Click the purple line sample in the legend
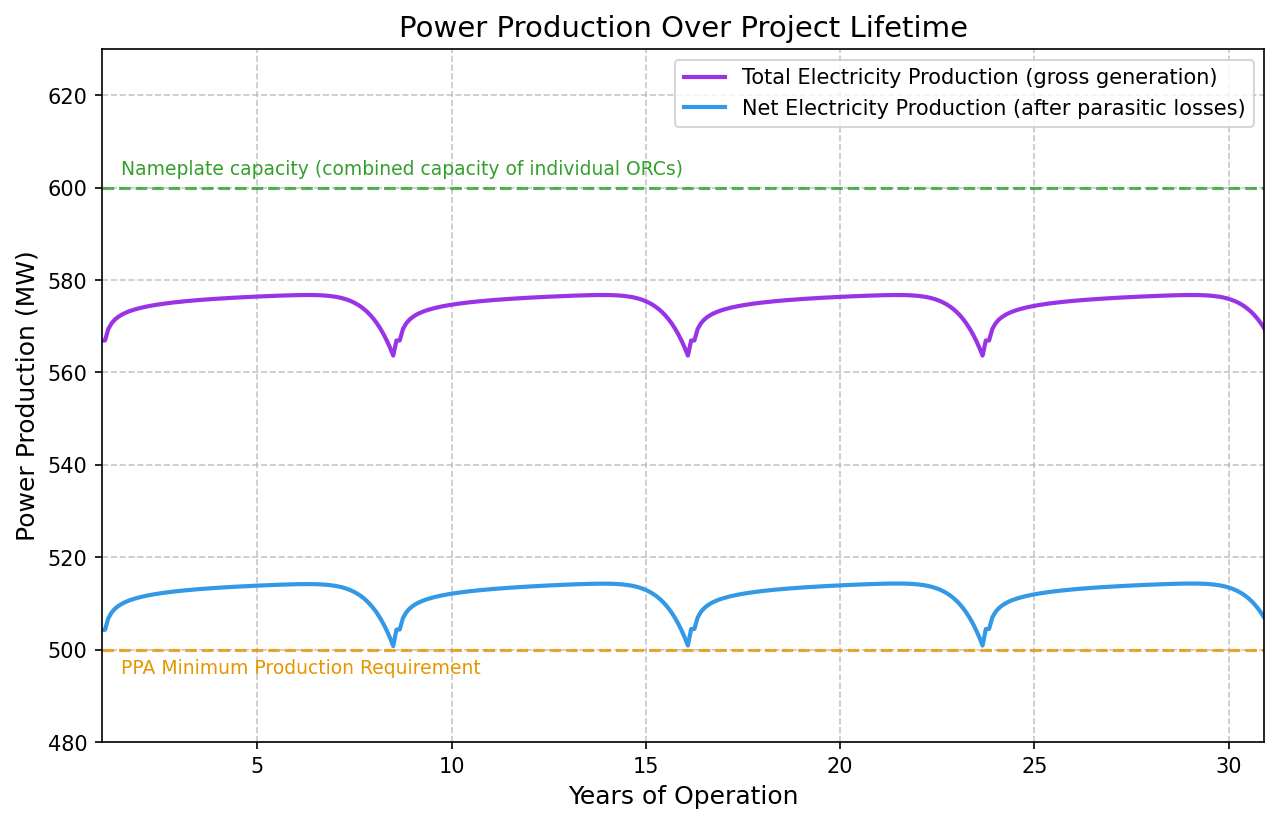The width and height of the screenshot is (1279, 824). pyautogui.click(x=706, y=78)
